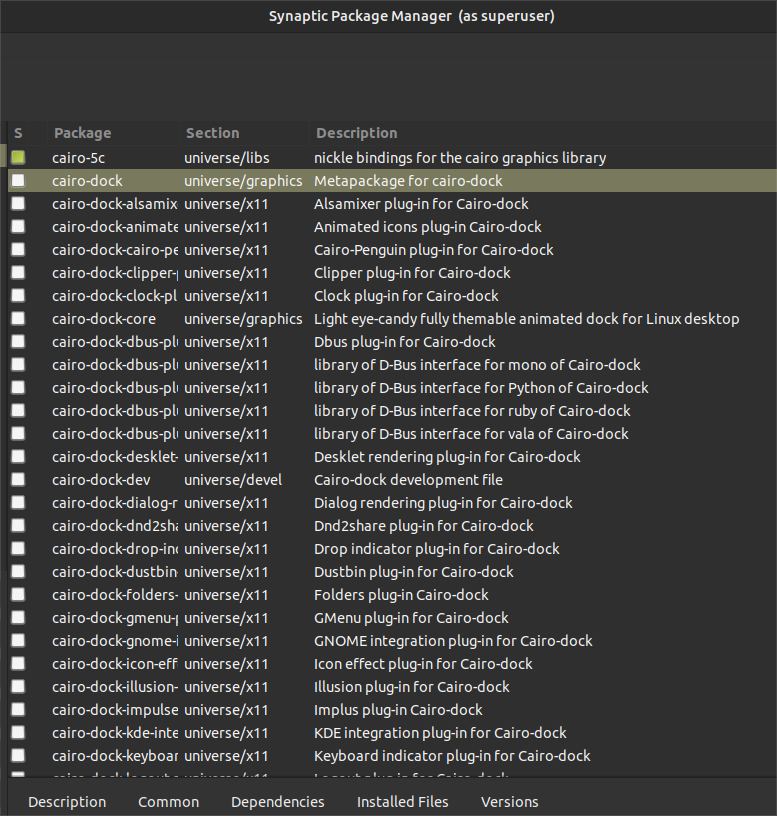The image size is (777, 816).
Task: Click the S status column header
Action: [18, 133]
